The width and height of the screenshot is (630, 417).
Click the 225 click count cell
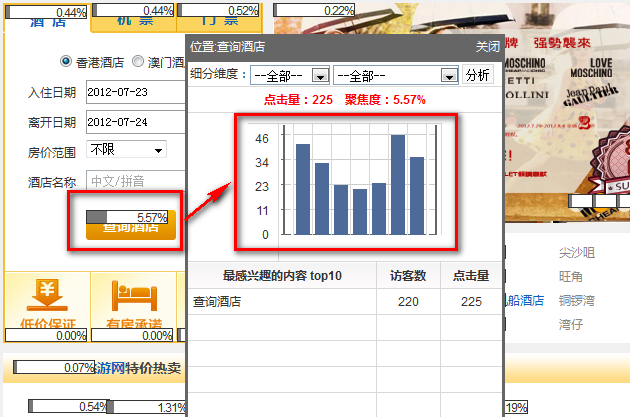[x=471, y=302]
